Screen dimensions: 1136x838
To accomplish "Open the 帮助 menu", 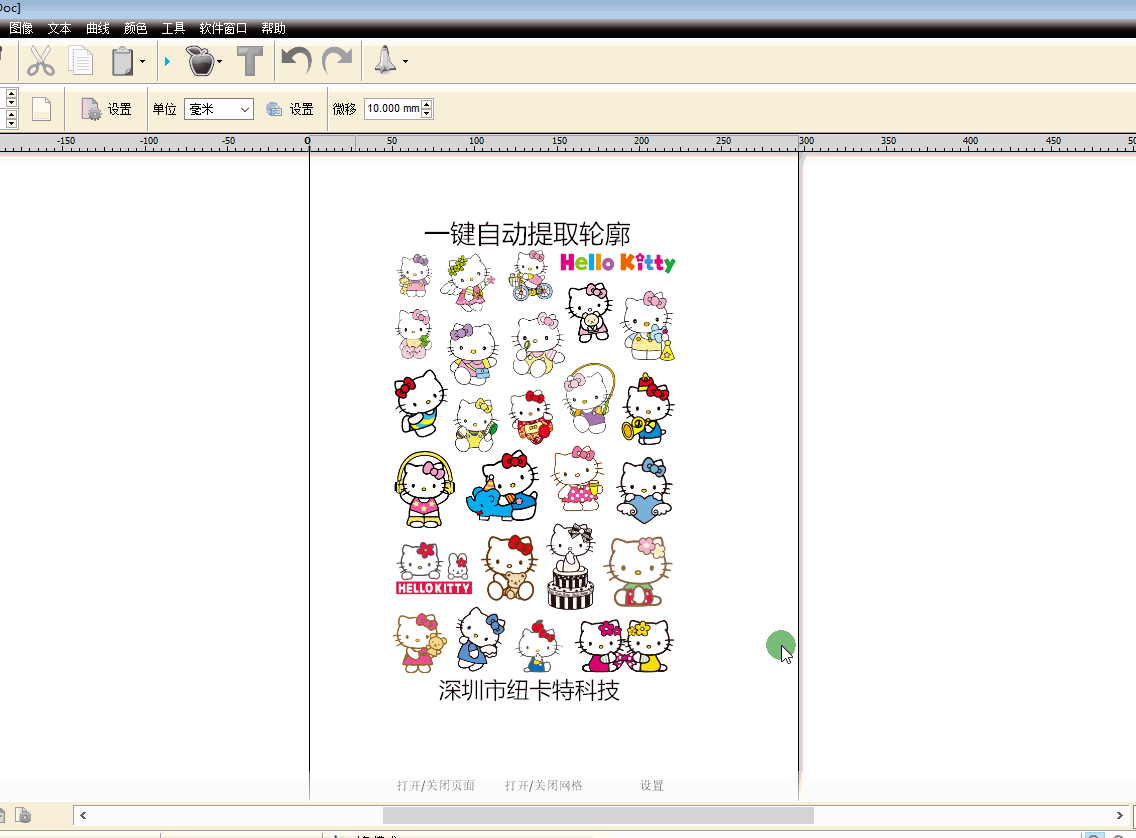I will coord(274,28).
